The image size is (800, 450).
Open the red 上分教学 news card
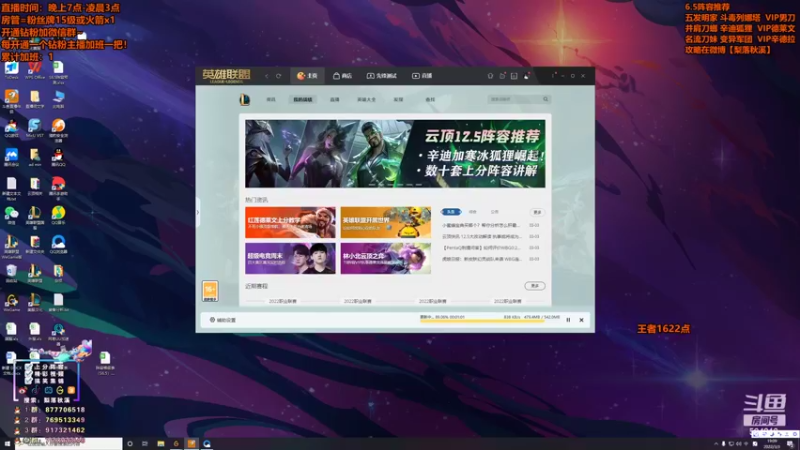click(x=290, y=222)
